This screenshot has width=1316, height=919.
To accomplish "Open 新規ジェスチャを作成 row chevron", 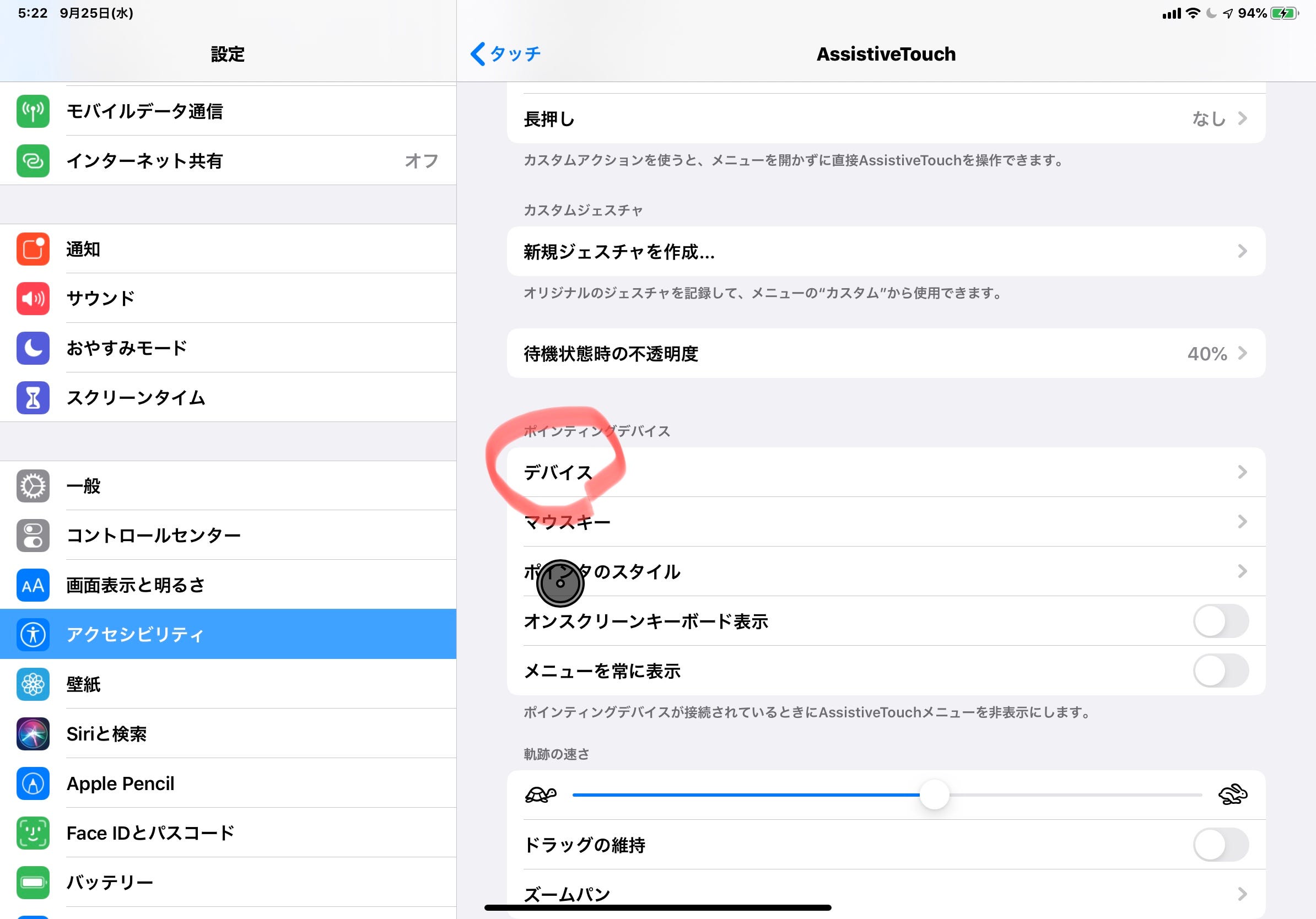I will click(1242, 251).
